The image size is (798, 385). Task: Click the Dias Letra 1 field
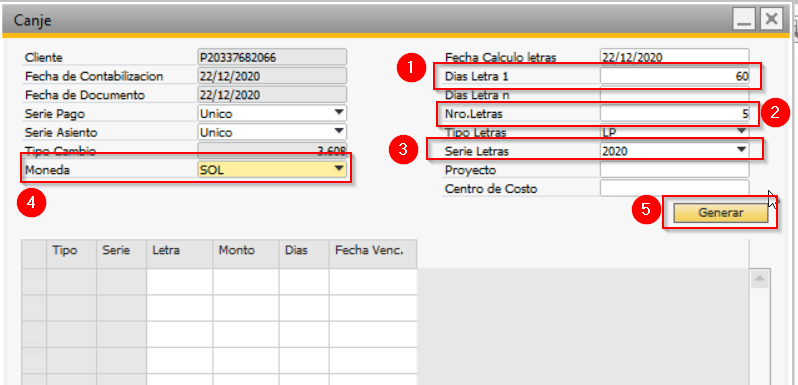click(674, 76)
